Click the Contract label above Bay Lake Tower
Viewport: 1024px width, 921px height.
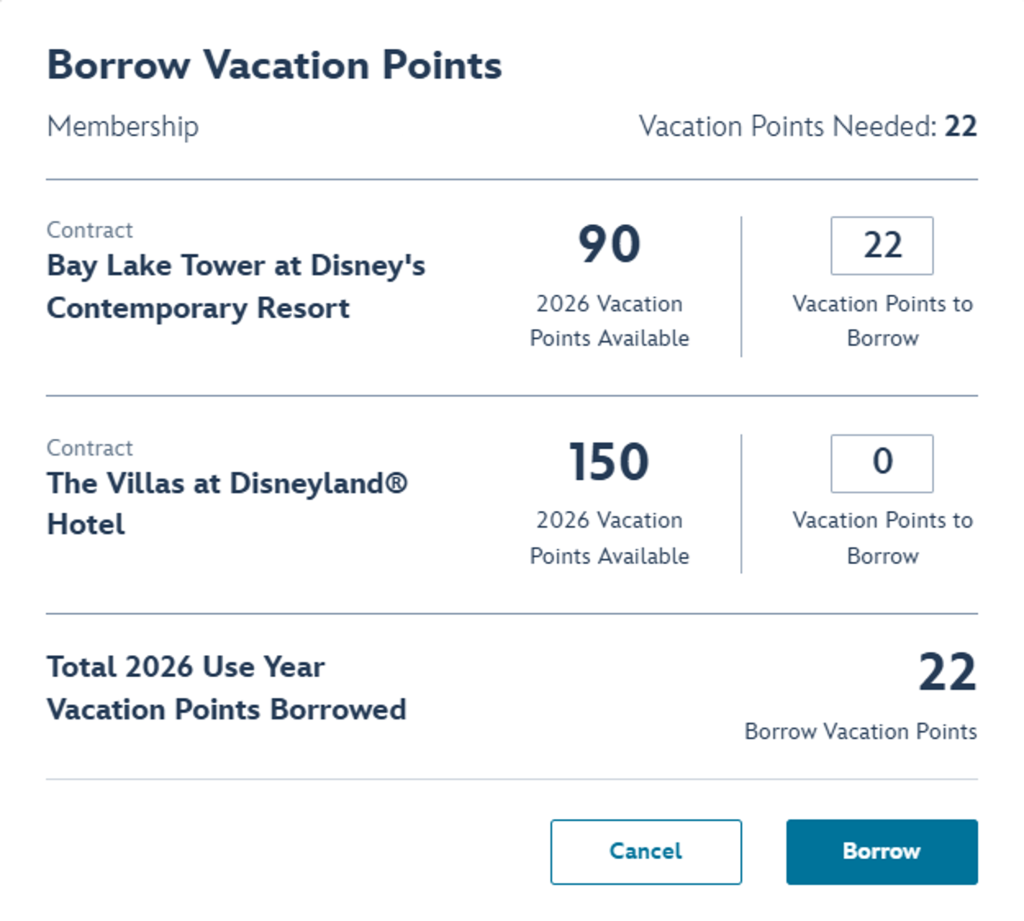(x=89, y=230)
